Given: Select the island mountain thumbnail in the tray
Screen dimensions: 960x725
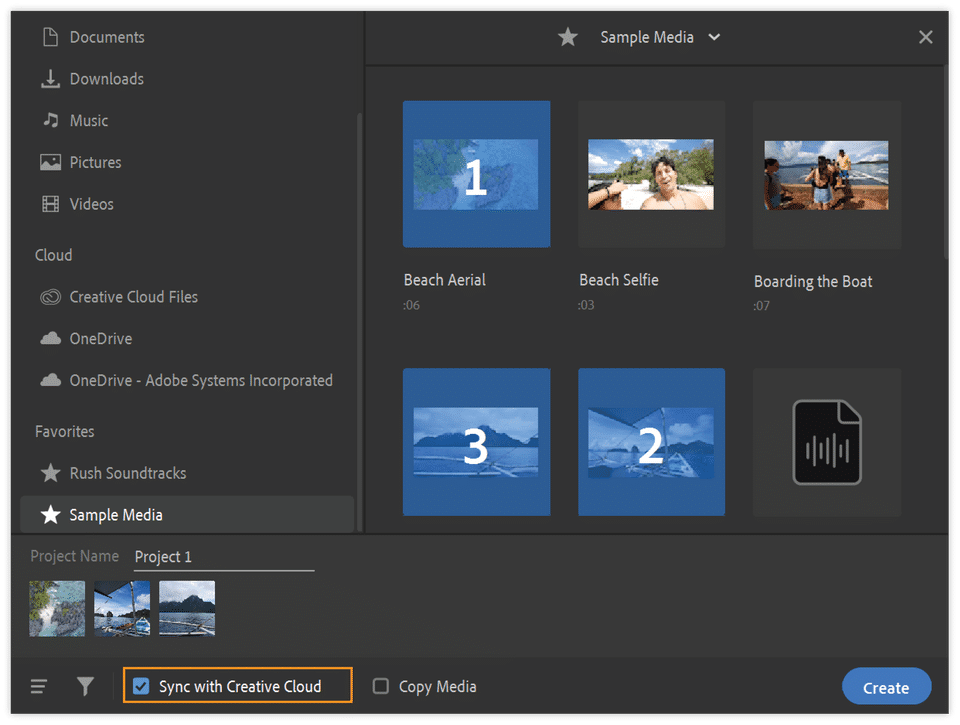Looking at the screenshot, I should click(187, 609).
